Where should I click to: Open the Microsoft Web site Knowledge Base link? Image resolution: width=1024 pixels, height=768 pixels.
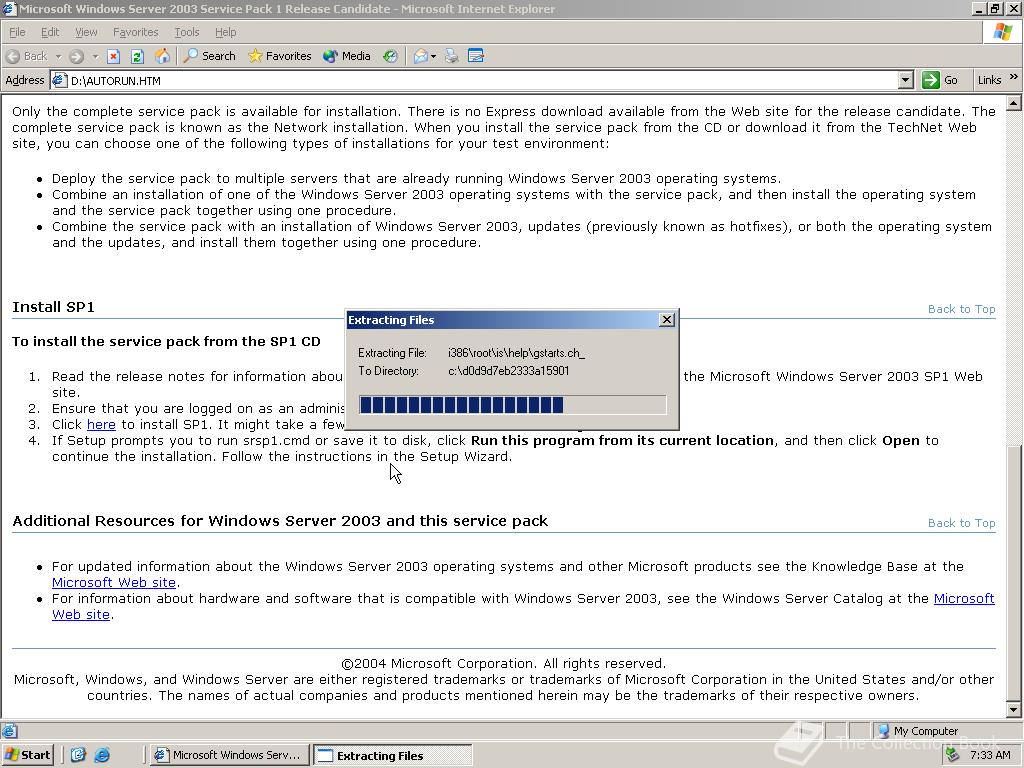(x=114, y=583)
